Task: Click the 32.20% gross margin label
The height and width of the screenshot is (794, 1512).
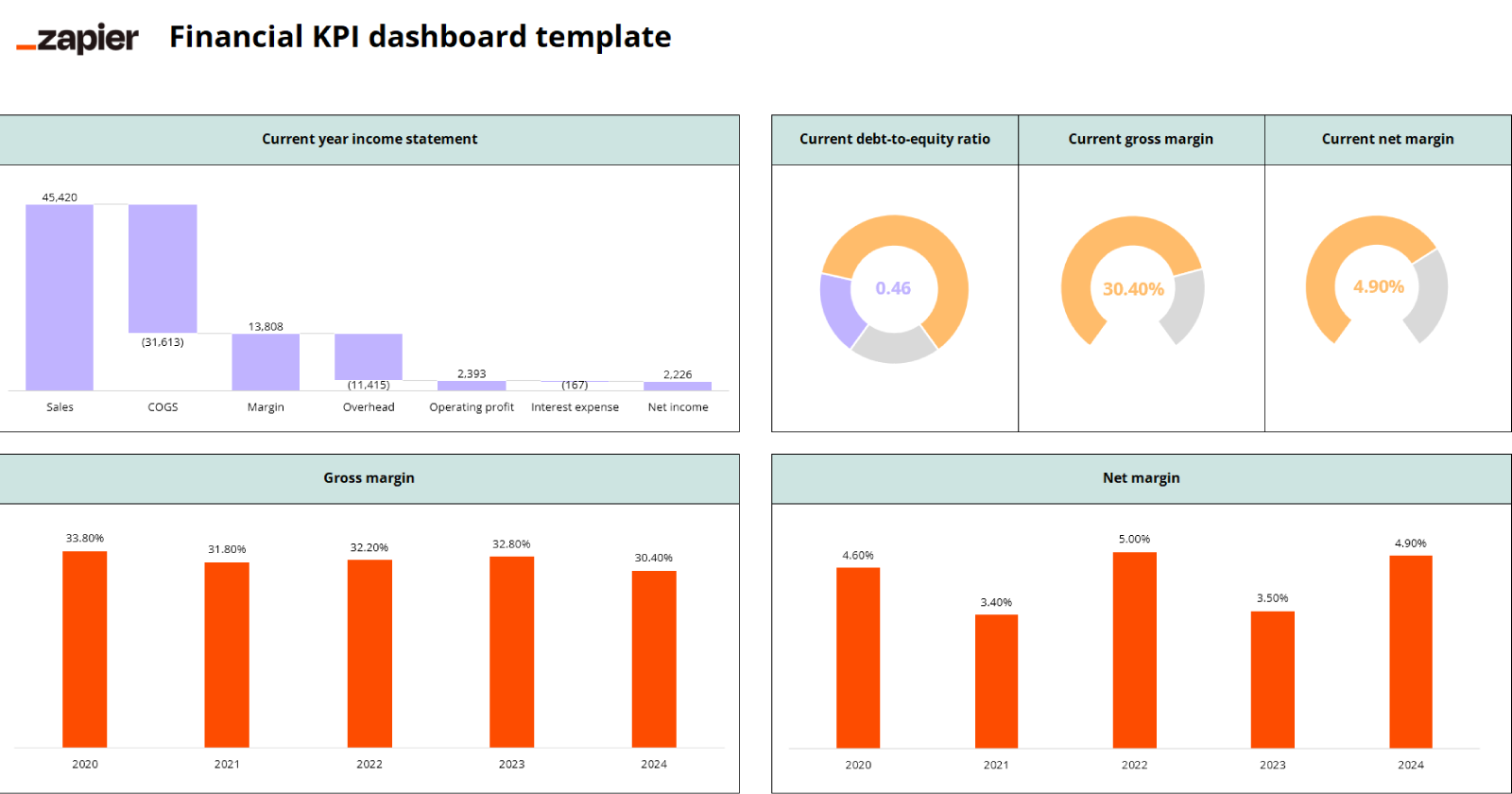Action: click(369, 548)
